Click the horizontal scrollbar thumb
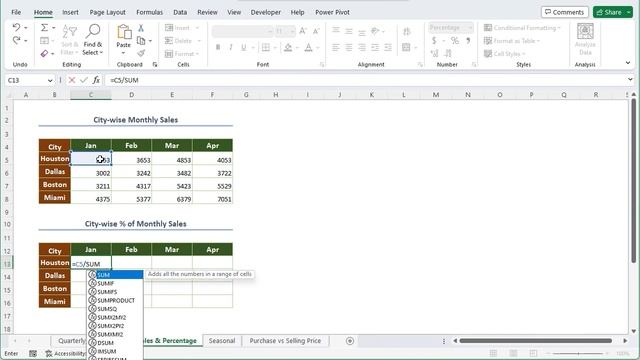Viewport: 640px width, 360px height. click(536, 341)
